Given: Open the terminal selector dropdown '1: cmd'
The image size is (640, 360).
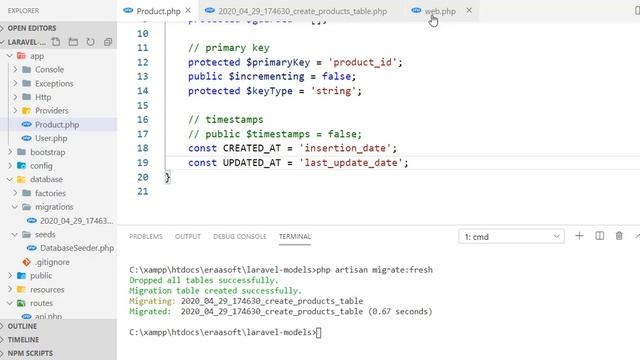Looking at the screenshot, I should click(511, 236).
